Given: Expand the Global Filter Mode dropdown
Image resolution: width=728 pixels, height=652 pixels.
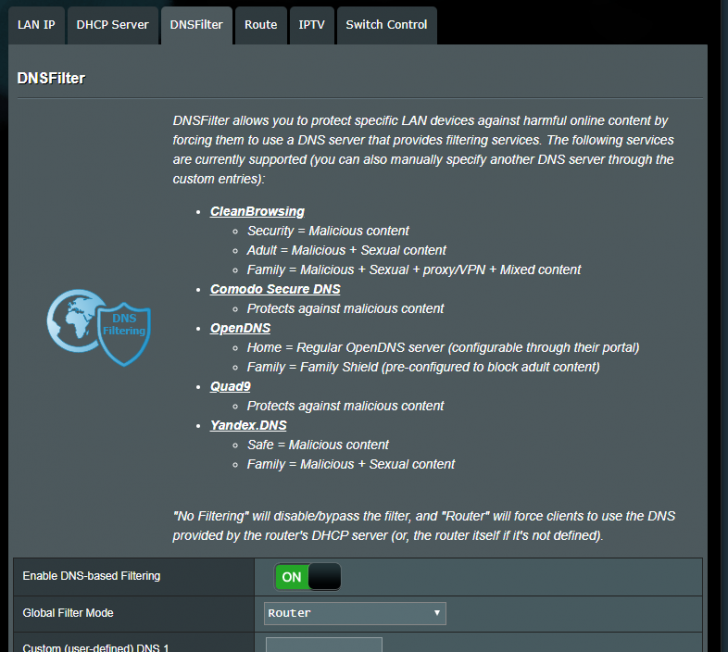Looking at the screenshot, I should tap(355, 613).
